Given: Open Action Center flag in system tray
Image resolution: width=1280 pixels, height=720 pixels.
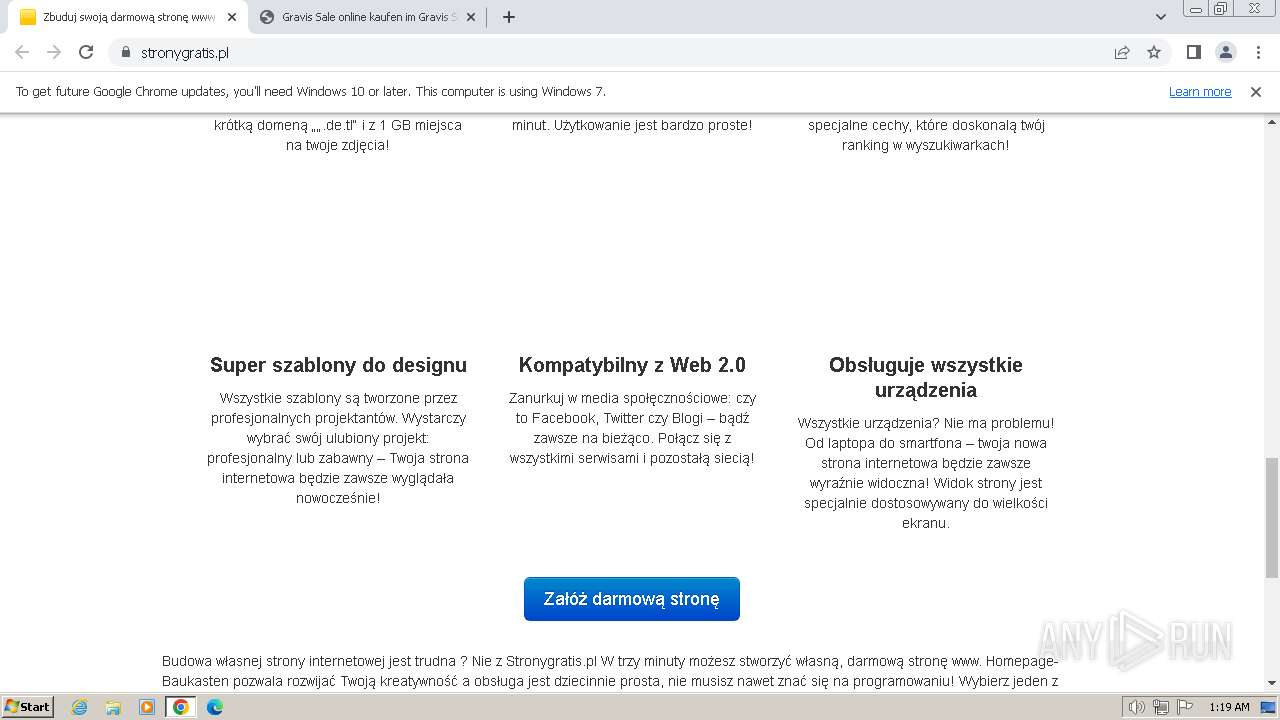Looking at the screenshot, I should pos(1185,707).
